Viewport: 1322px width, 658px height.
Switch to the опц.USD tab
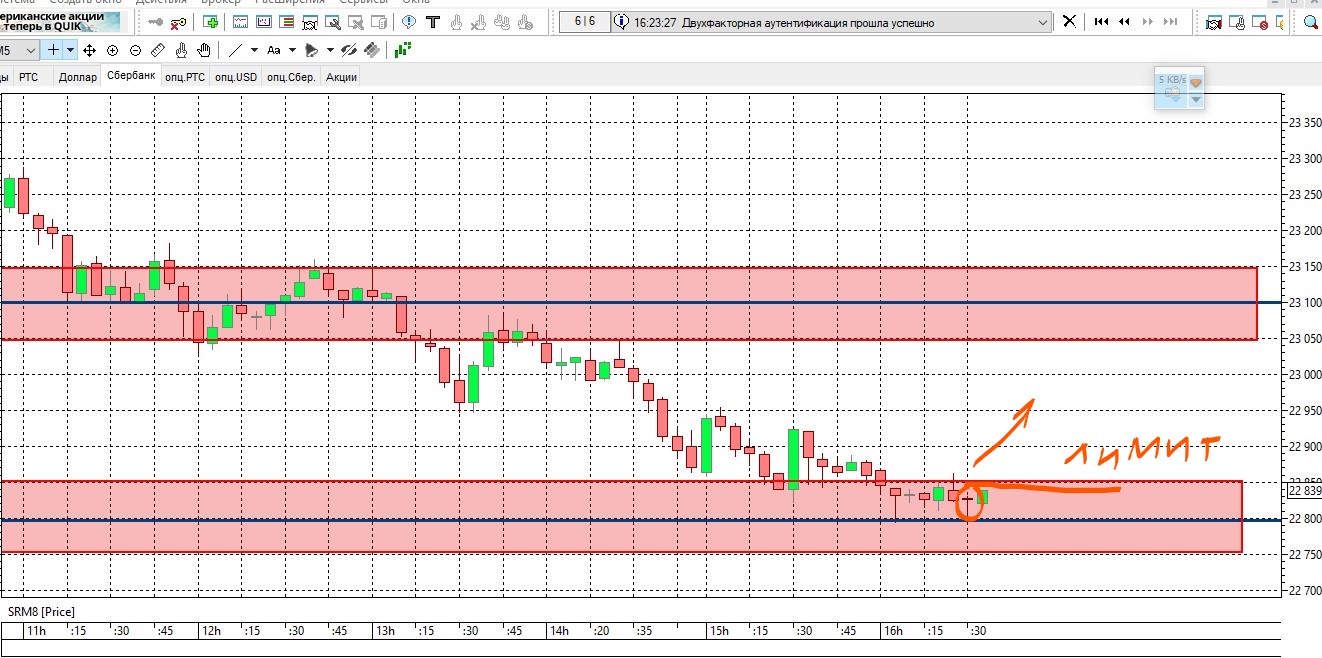click(x=236, y=77)
